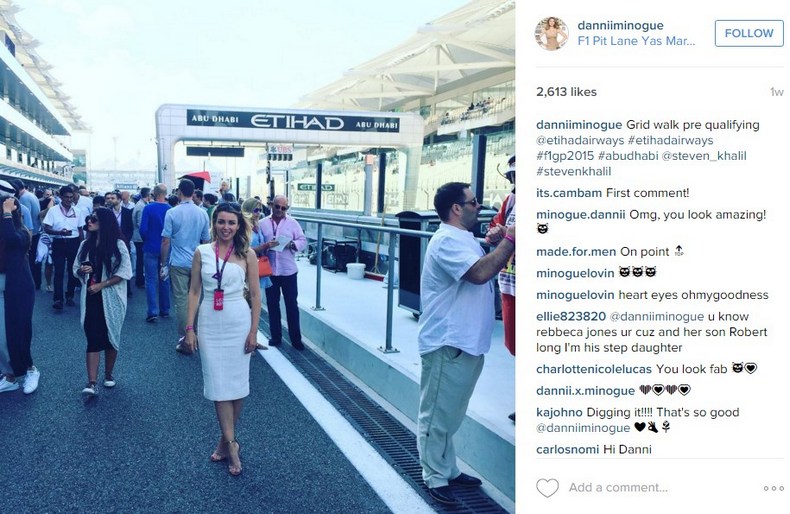Open the F1 Pit Lane Yas Mar... location link
790x514 pixels.
pyautogui.click(x=636, y=41)
